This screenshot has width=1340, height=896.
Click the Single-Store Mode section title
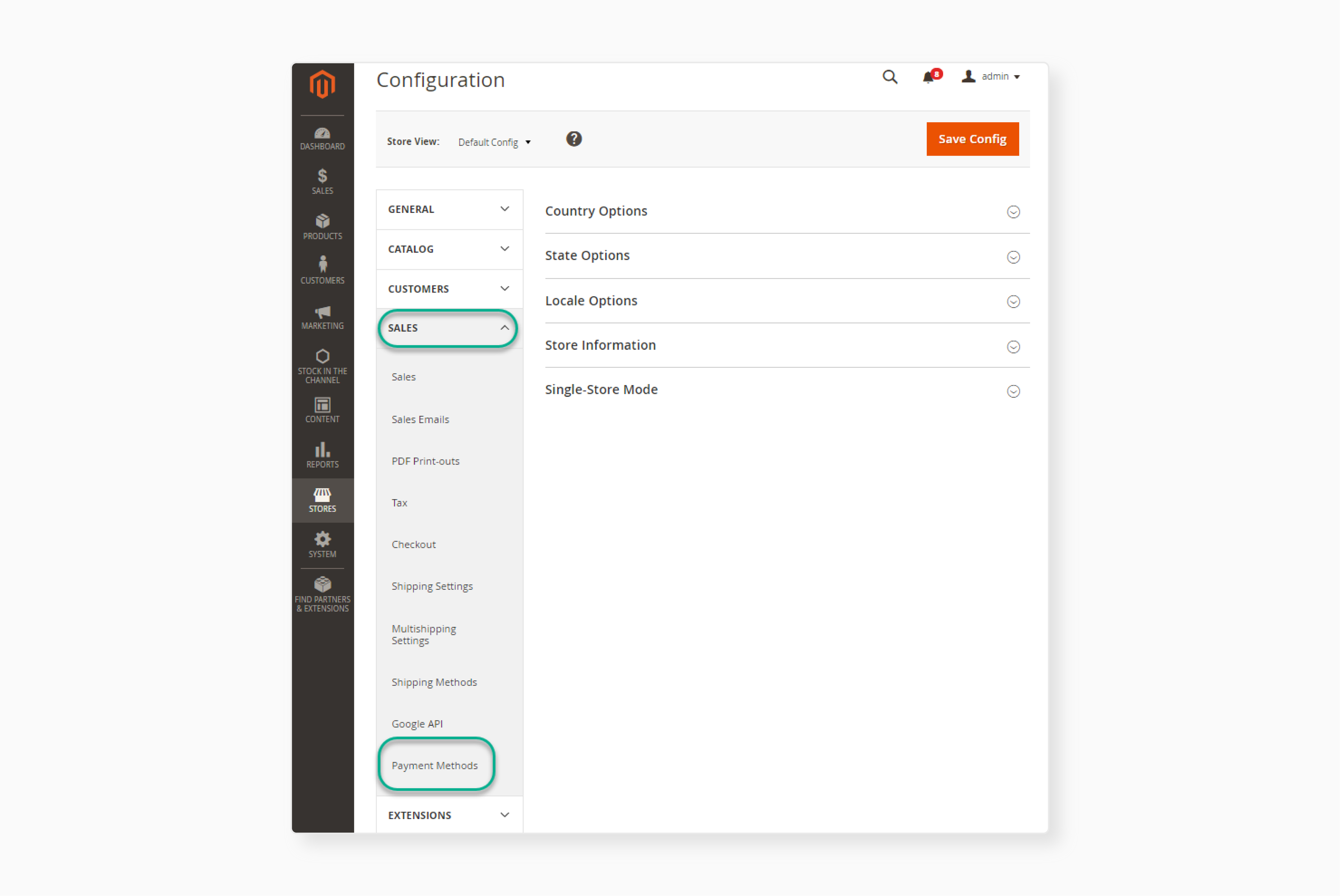(601, 390)
